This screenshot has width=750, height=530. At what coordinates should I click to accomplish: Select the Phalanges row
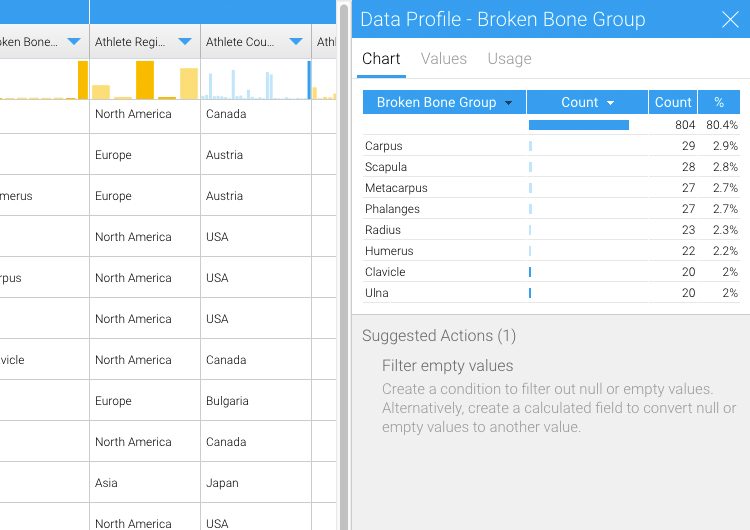coord(551,209)
